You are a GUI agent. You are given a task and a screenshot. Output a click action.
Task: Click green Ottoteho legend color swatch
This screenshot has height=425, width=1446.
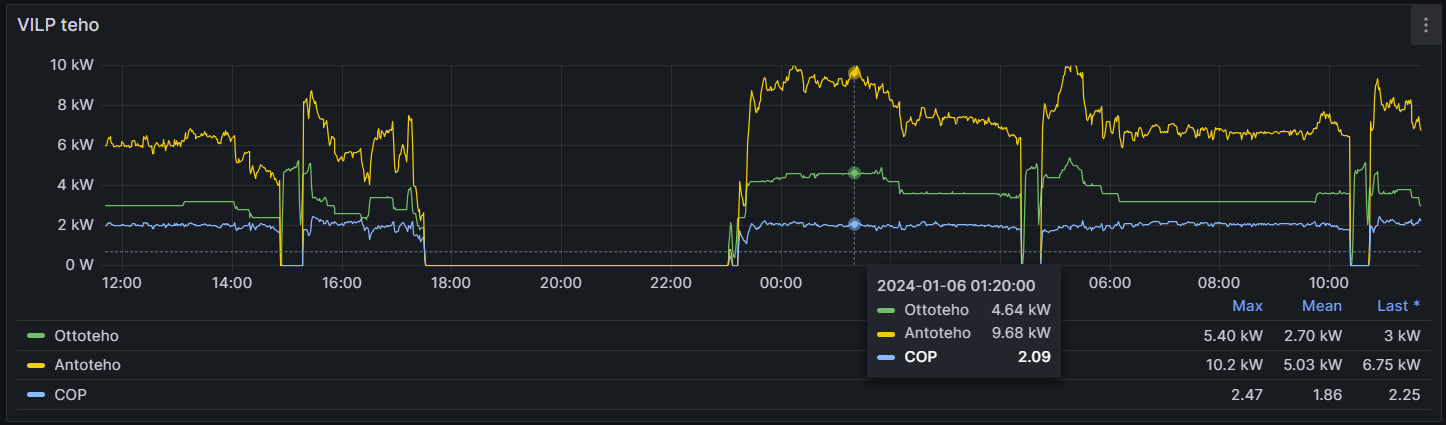(36, 335)
